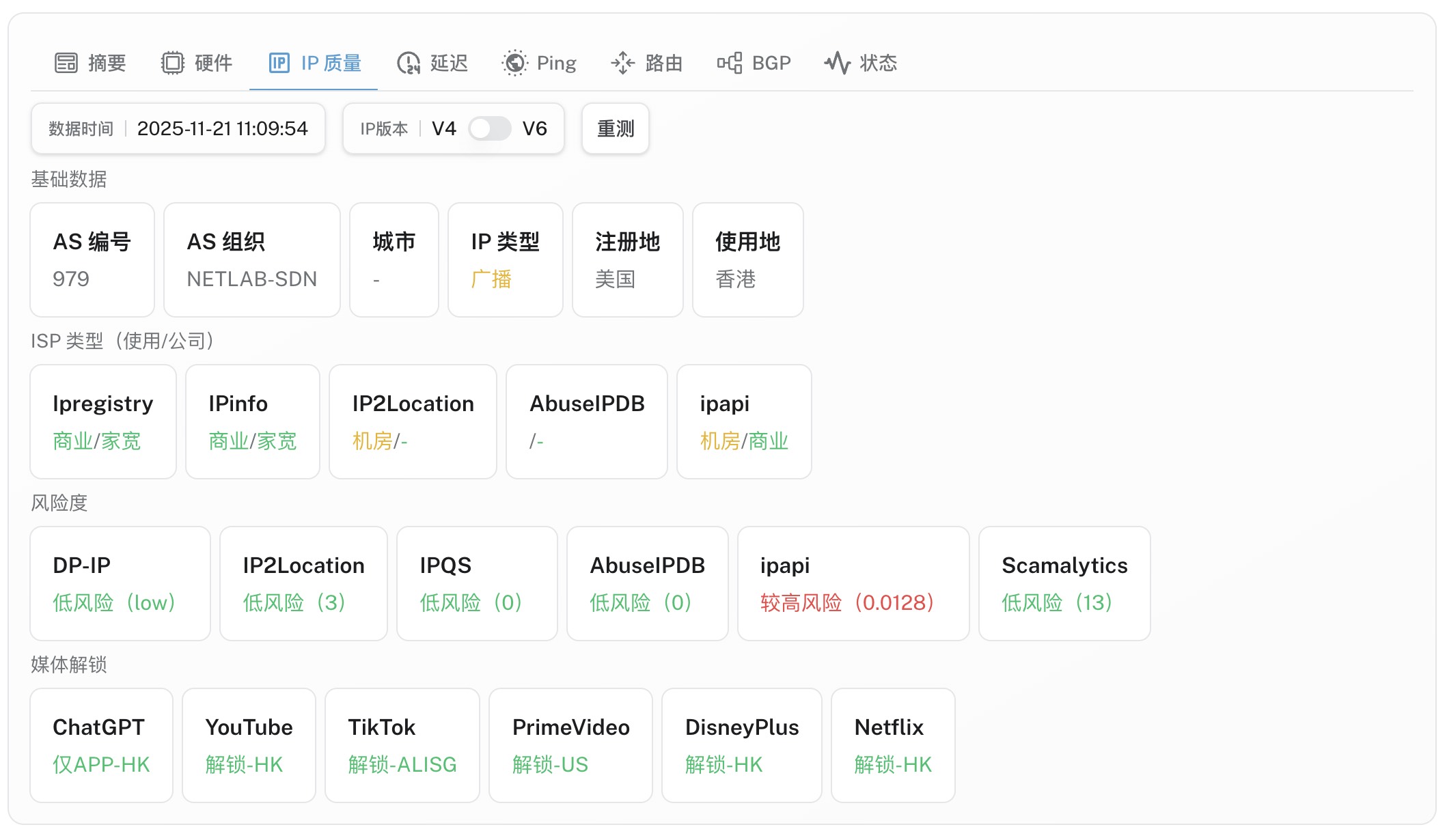Click the IP quality (IP 质量) icon
This screenshot has width=1447, height=840.
pyautogui.click(x=279, y=63)
